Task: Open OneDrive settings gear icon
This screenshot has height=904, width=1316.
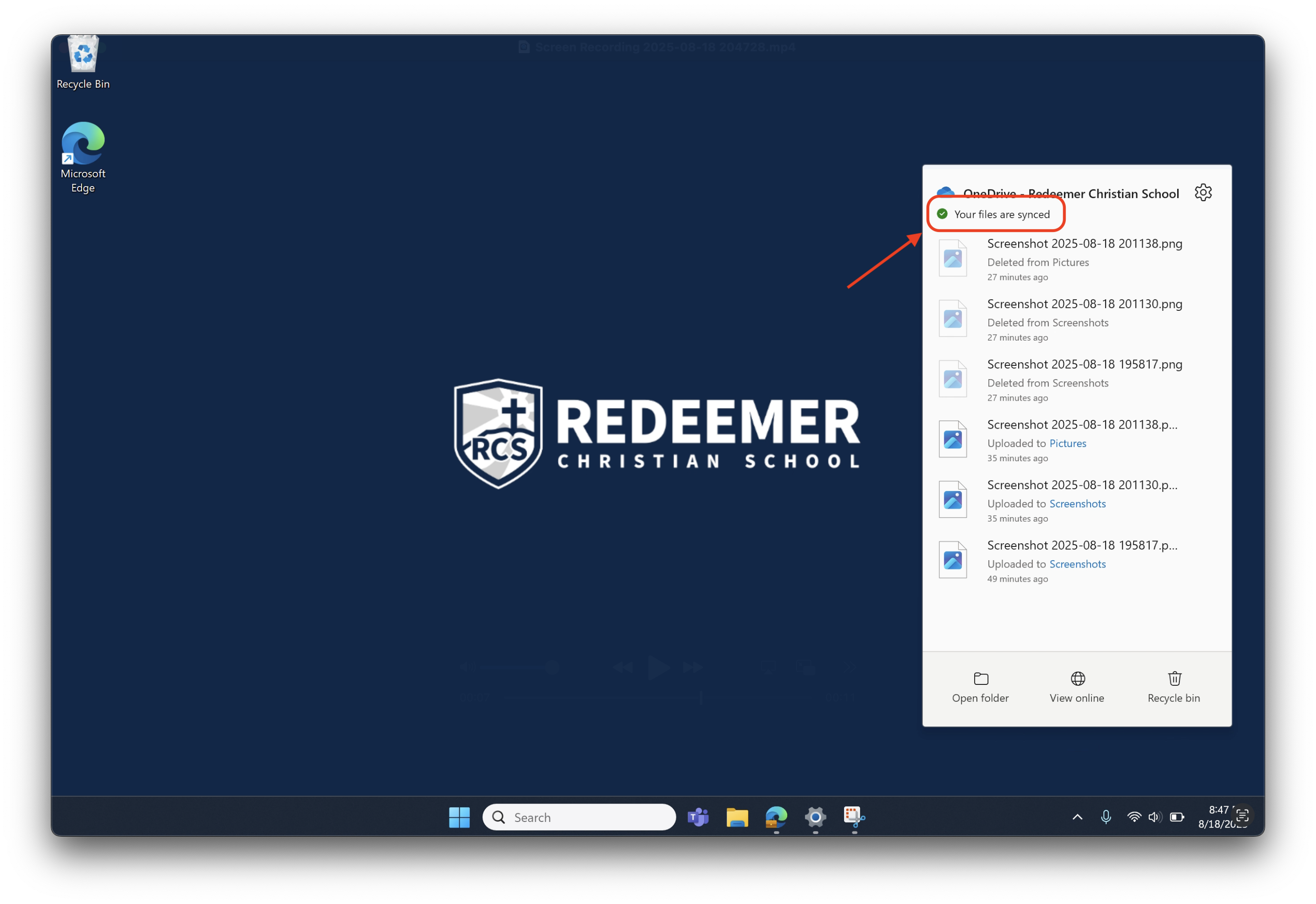Action: tap(1203, 193)
